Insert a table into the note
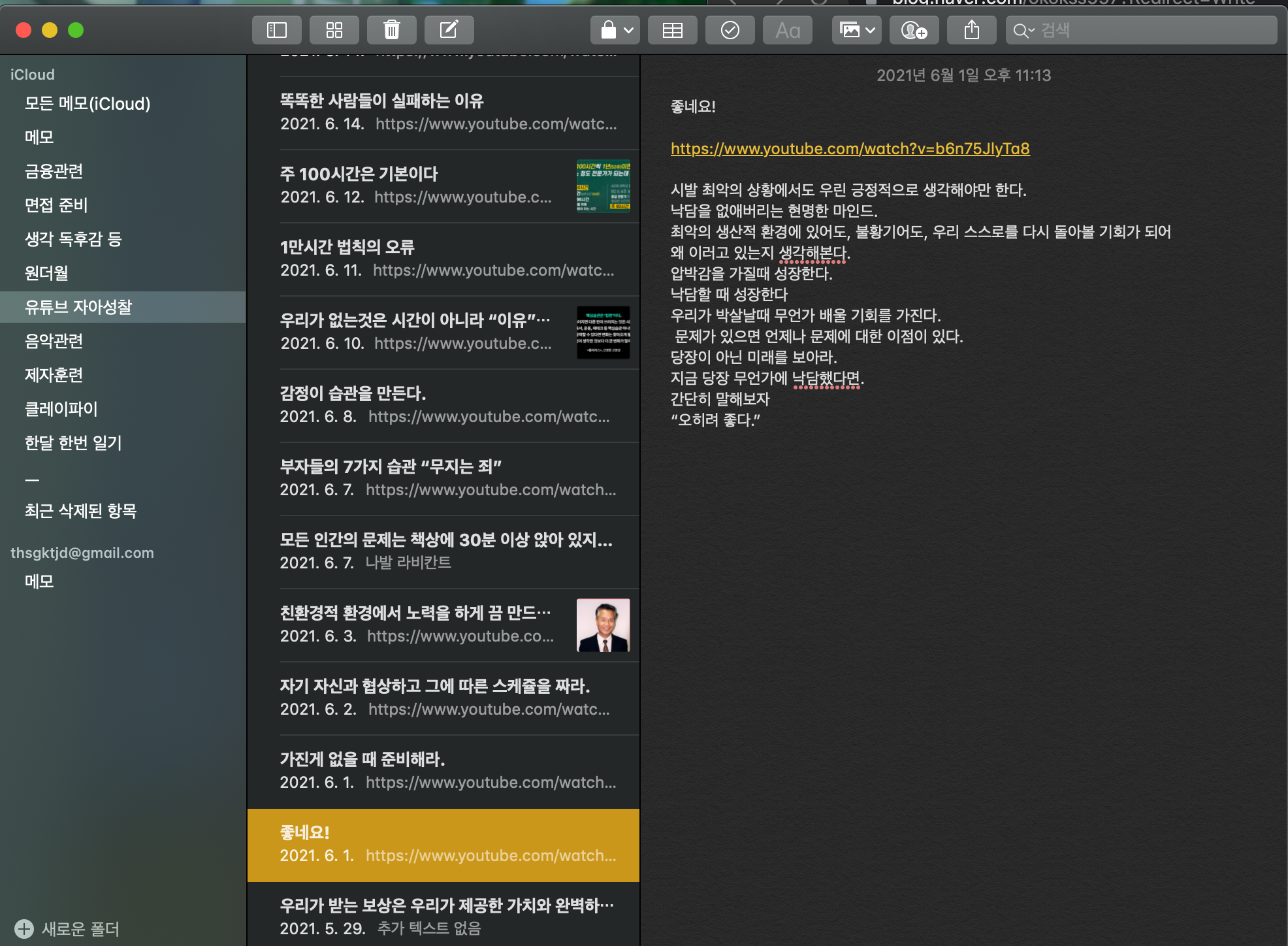 click(672, 30)
